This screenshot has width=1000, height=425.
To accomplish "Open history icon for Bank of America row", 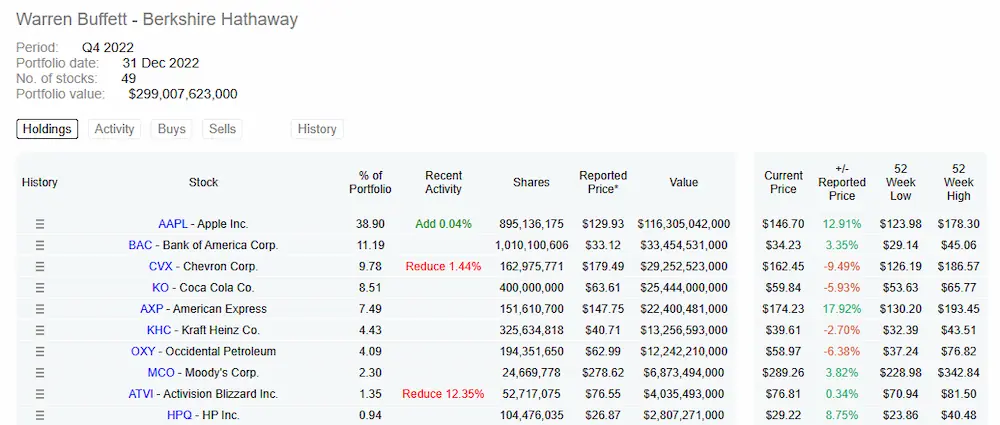I will point(40,245).
